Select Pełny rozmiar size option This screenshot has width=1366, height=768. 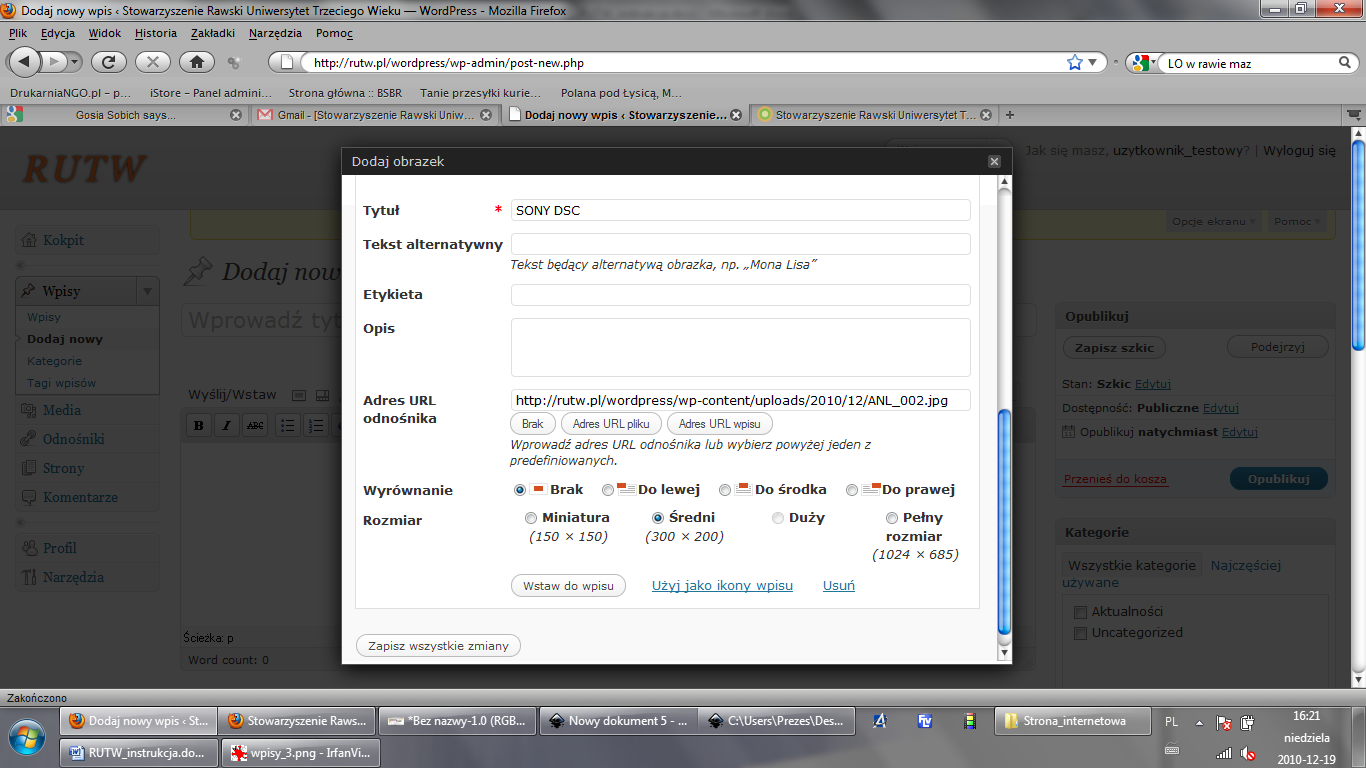(x=892, y=518)
